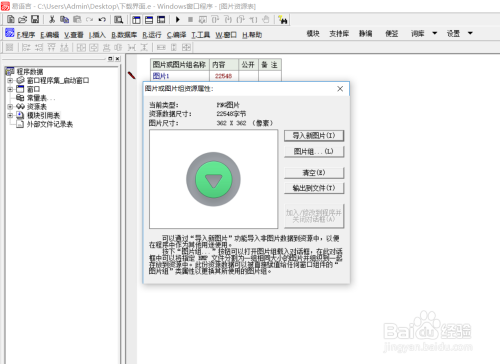Click the blue E-language logo icon in menu bar

[10, 33]
